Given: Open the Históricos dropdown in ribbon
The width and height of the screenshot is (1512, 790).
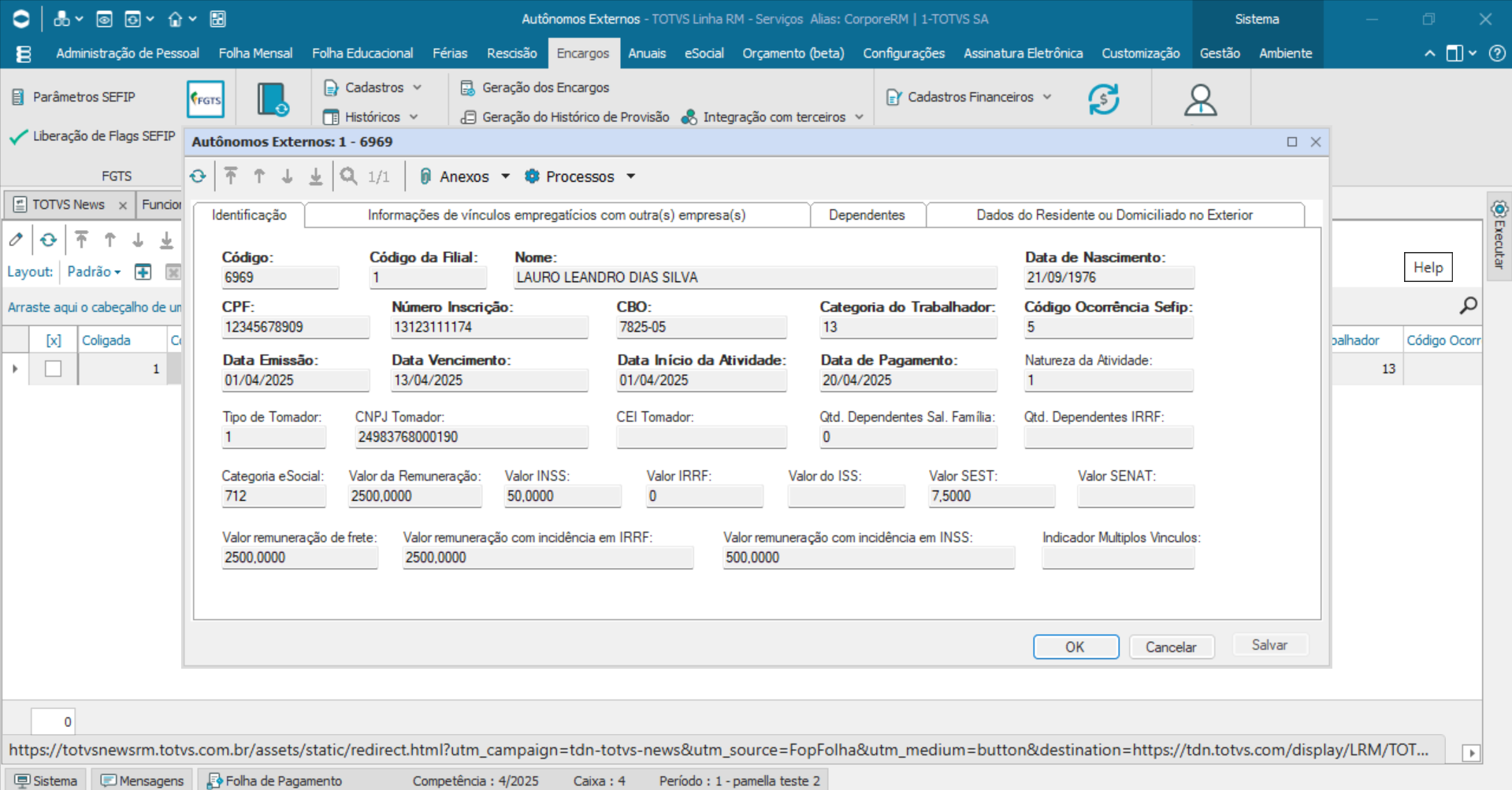Looking at the screenshot, I should [x=371, y=117].
